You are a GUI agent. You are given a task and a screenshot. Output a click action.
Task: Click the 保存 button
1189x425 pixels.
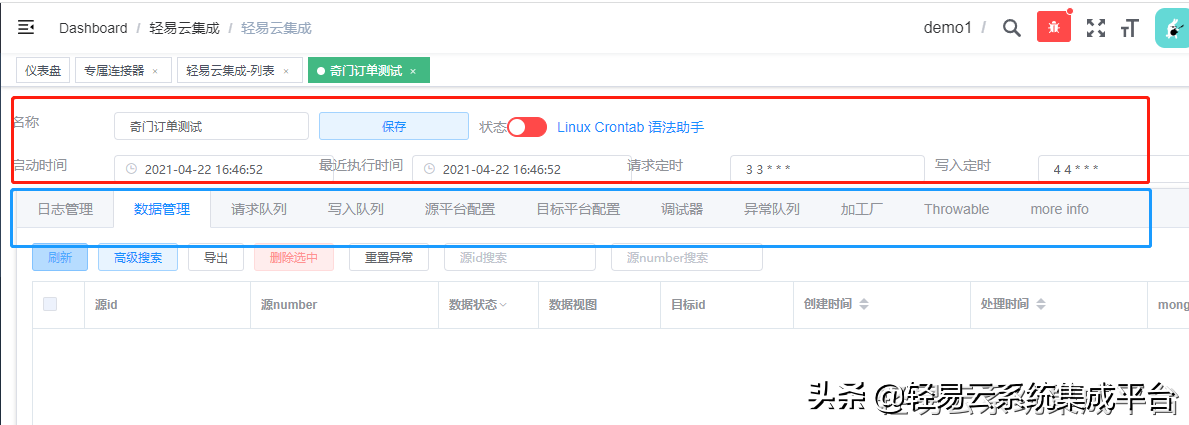pyautogui.click(x=394, y=126)
